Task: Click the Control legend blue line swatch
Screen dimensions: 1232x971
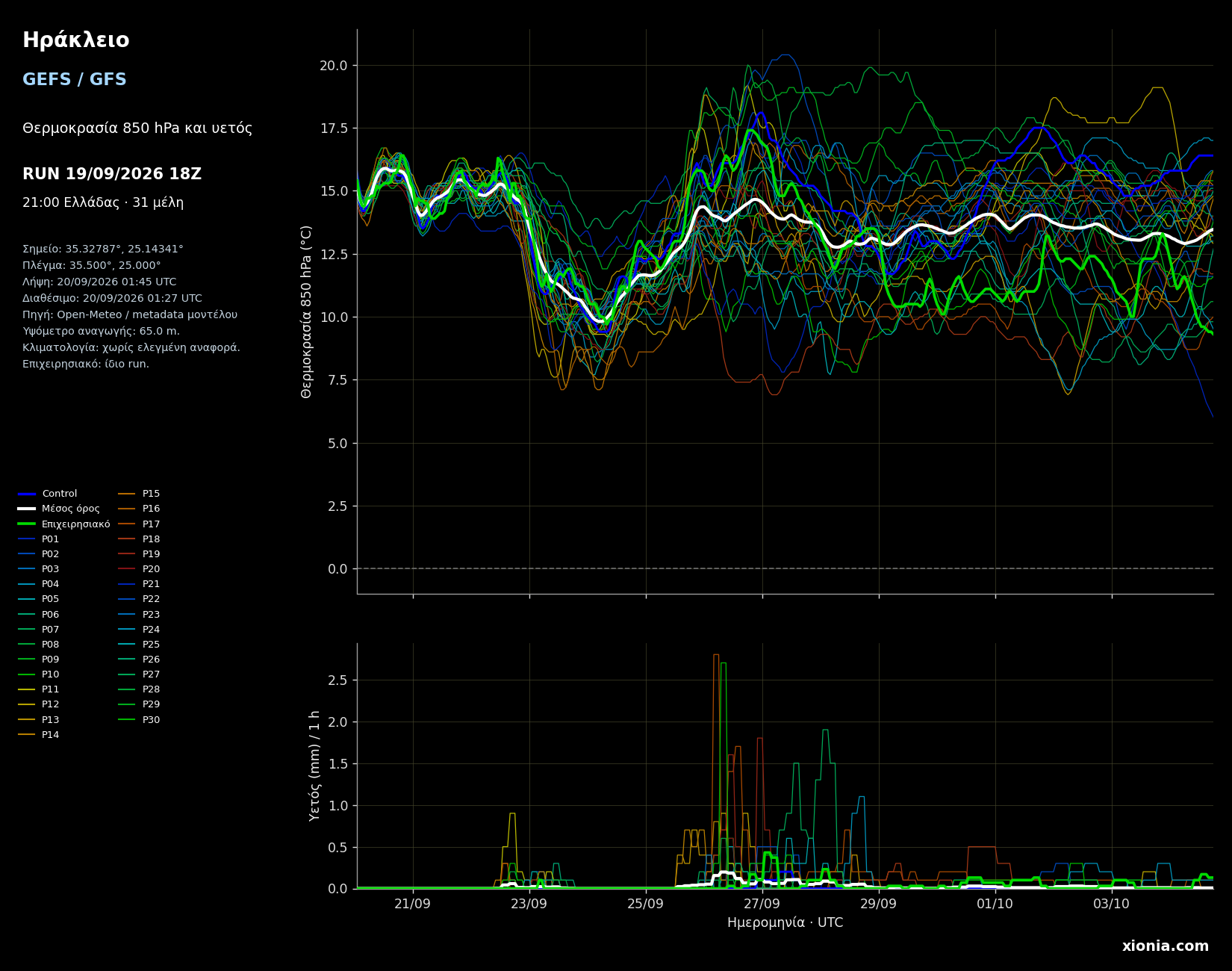Action: click(27, 494)
